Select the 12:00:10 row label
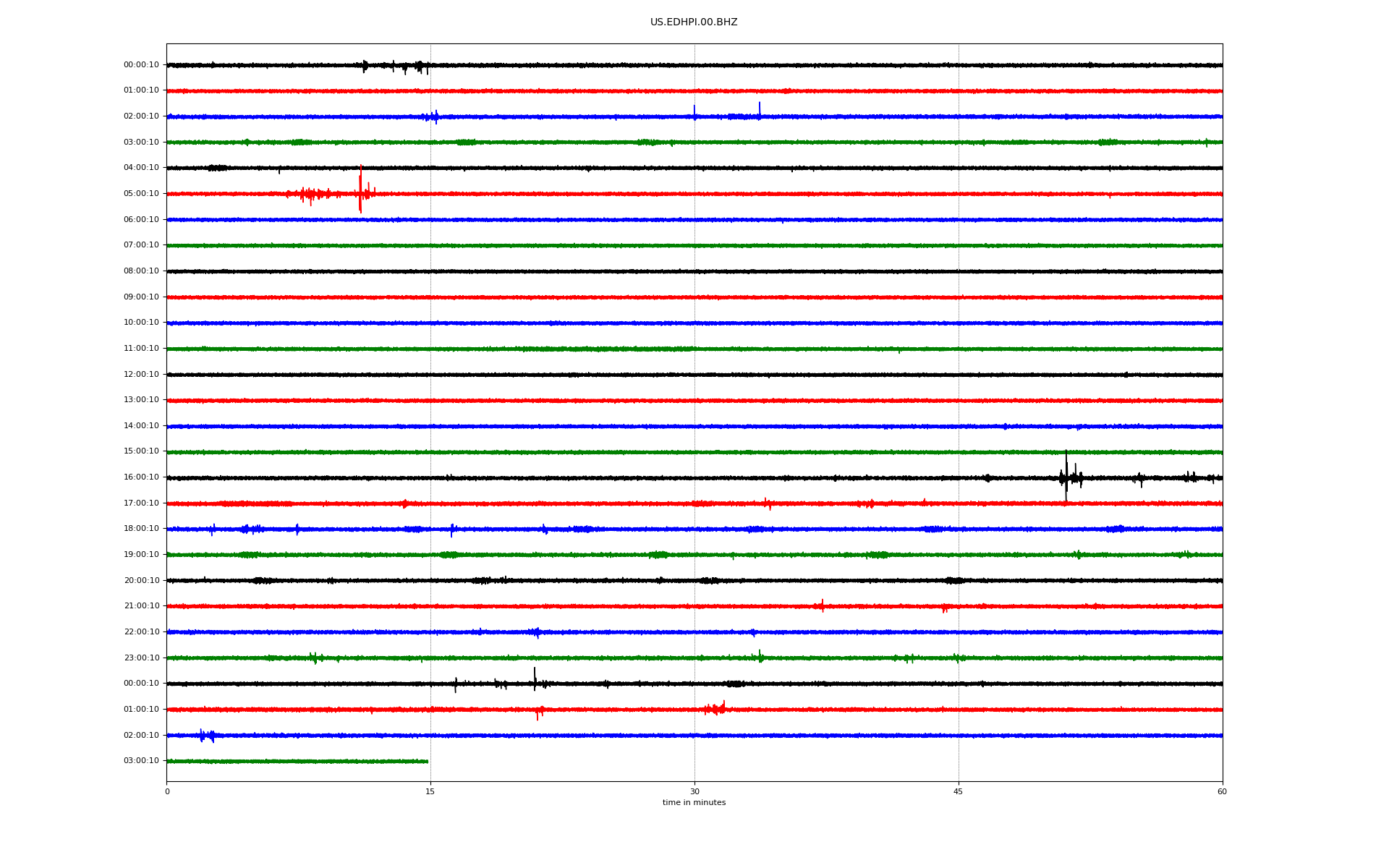The height and width of the screenshot is (868, 1389). (x=141, y=375)
